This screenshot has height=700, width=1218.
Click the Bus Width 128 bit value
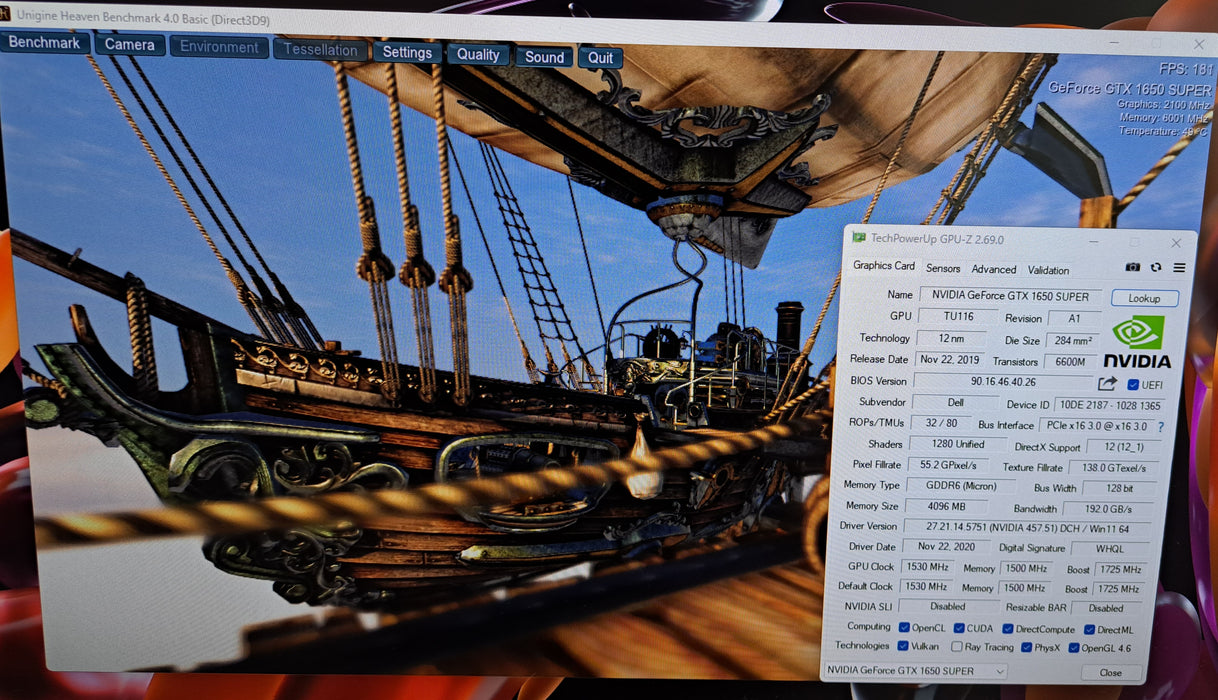tap(1120, 489)
